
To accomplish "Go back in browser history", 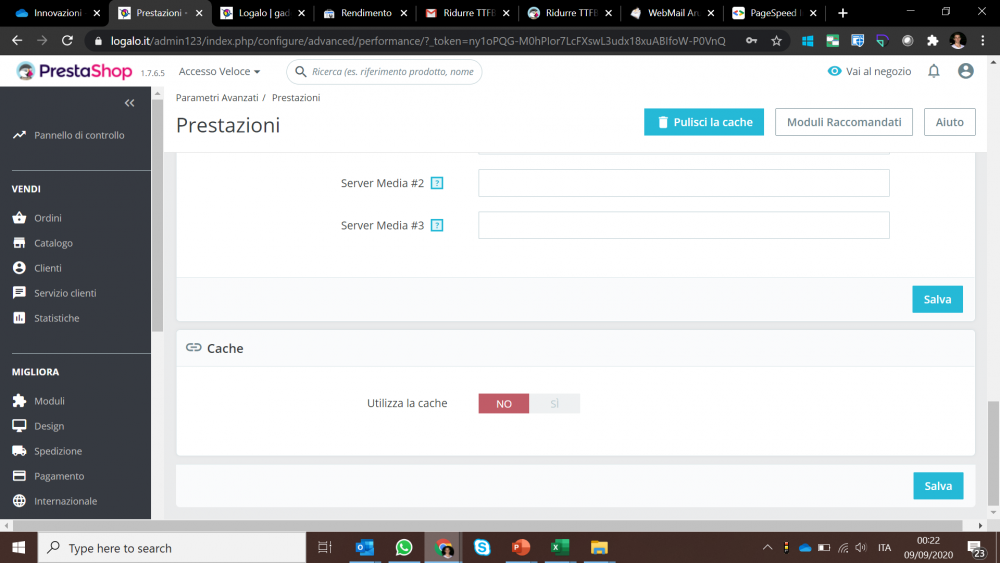I will point(17,41).
